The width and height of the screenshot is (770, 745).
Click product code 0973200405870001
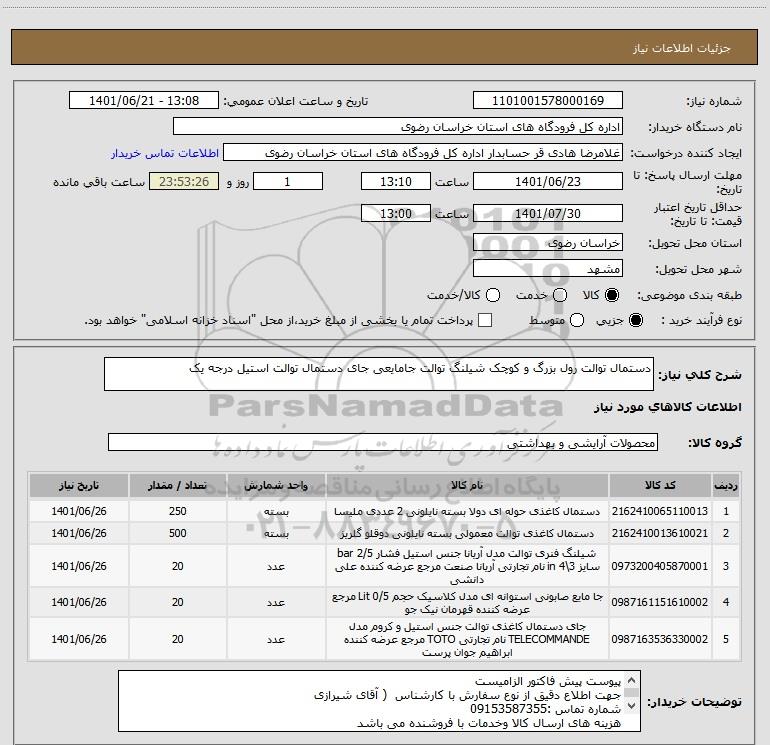pyautogui.click(x=660, y=566)
